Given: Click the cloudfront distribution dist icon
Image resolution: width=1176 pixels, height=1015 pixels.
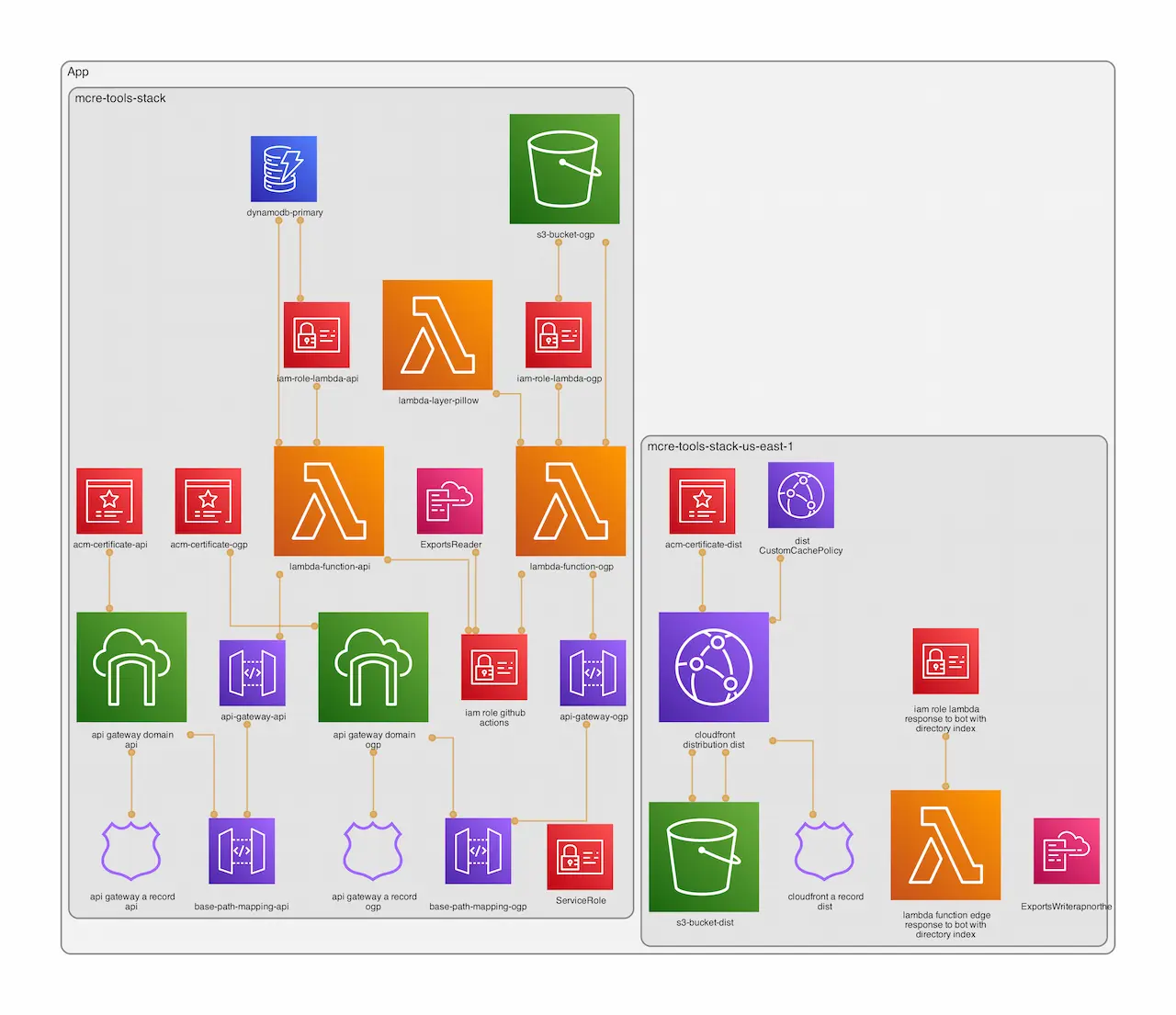Looking at the screenshot, I should [x=714, y=667].
